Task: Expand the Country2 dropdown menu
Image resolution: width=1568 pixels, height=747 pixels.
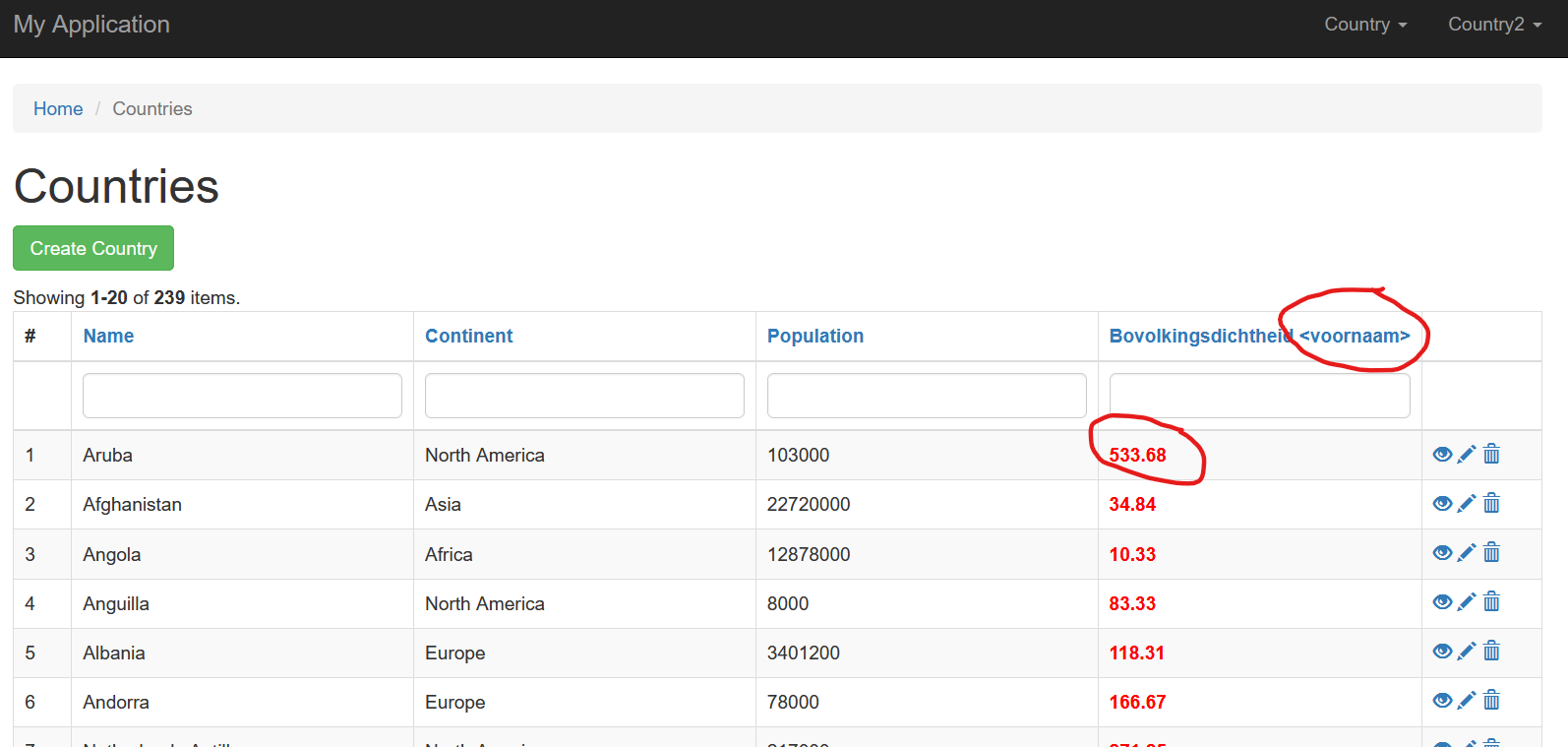Action: click(1494, 25)
